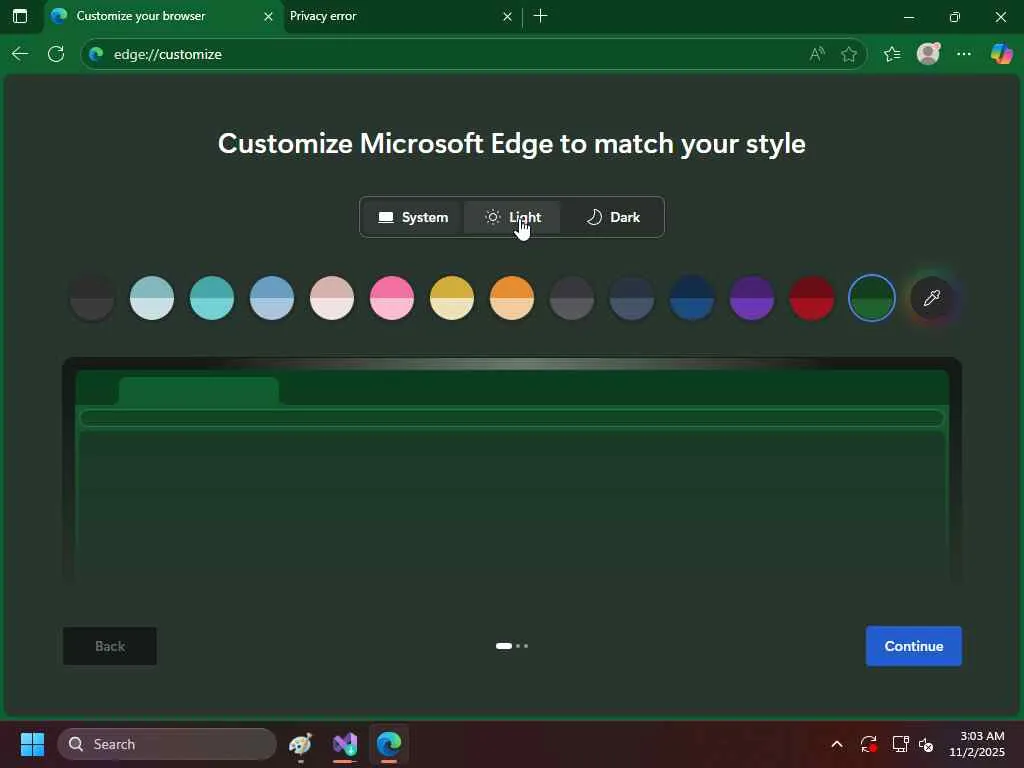
Task: Open Settings and more ellipsis menu
Action: (964, 54)
